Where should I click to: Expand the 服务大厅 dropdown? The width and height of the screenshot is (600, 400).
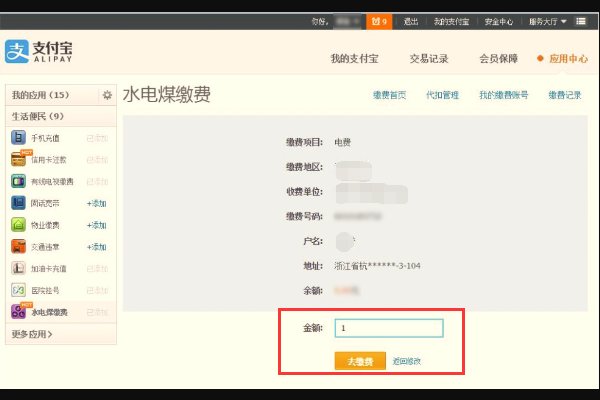(548, 21)
